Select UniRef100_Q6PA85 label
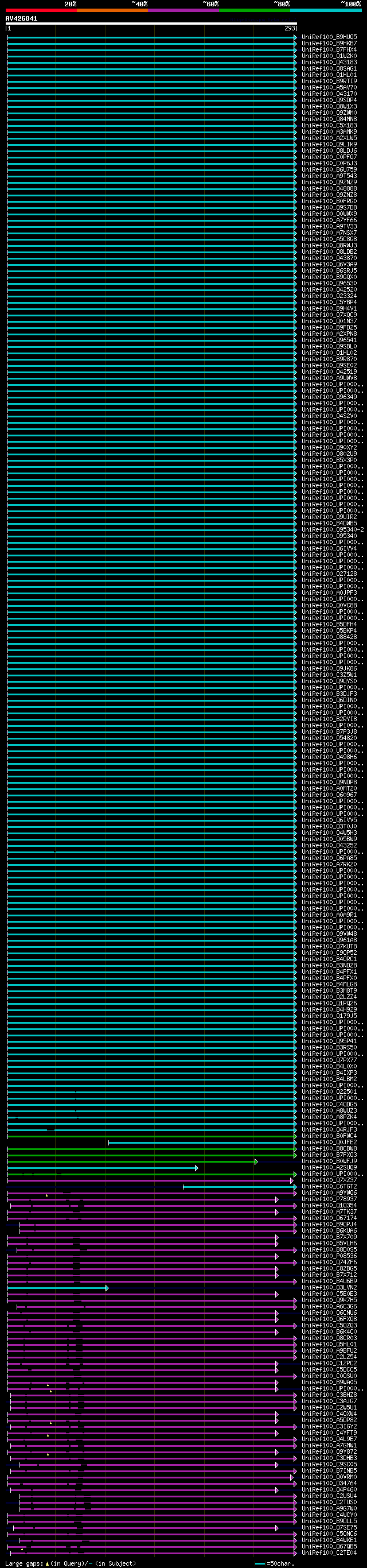The height and width of the screenshot is (1568, 367). point(329,858)
